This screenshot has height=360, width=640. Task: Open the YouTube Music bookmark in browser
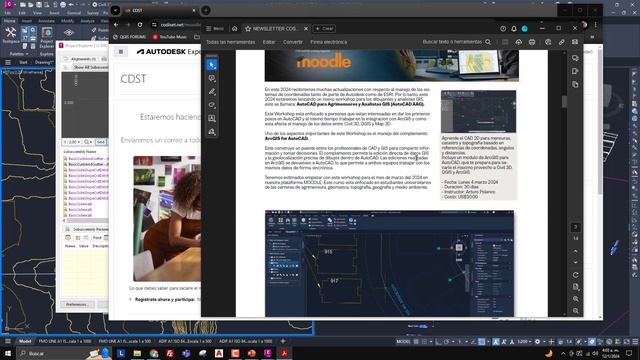click(x=169, y=37)
